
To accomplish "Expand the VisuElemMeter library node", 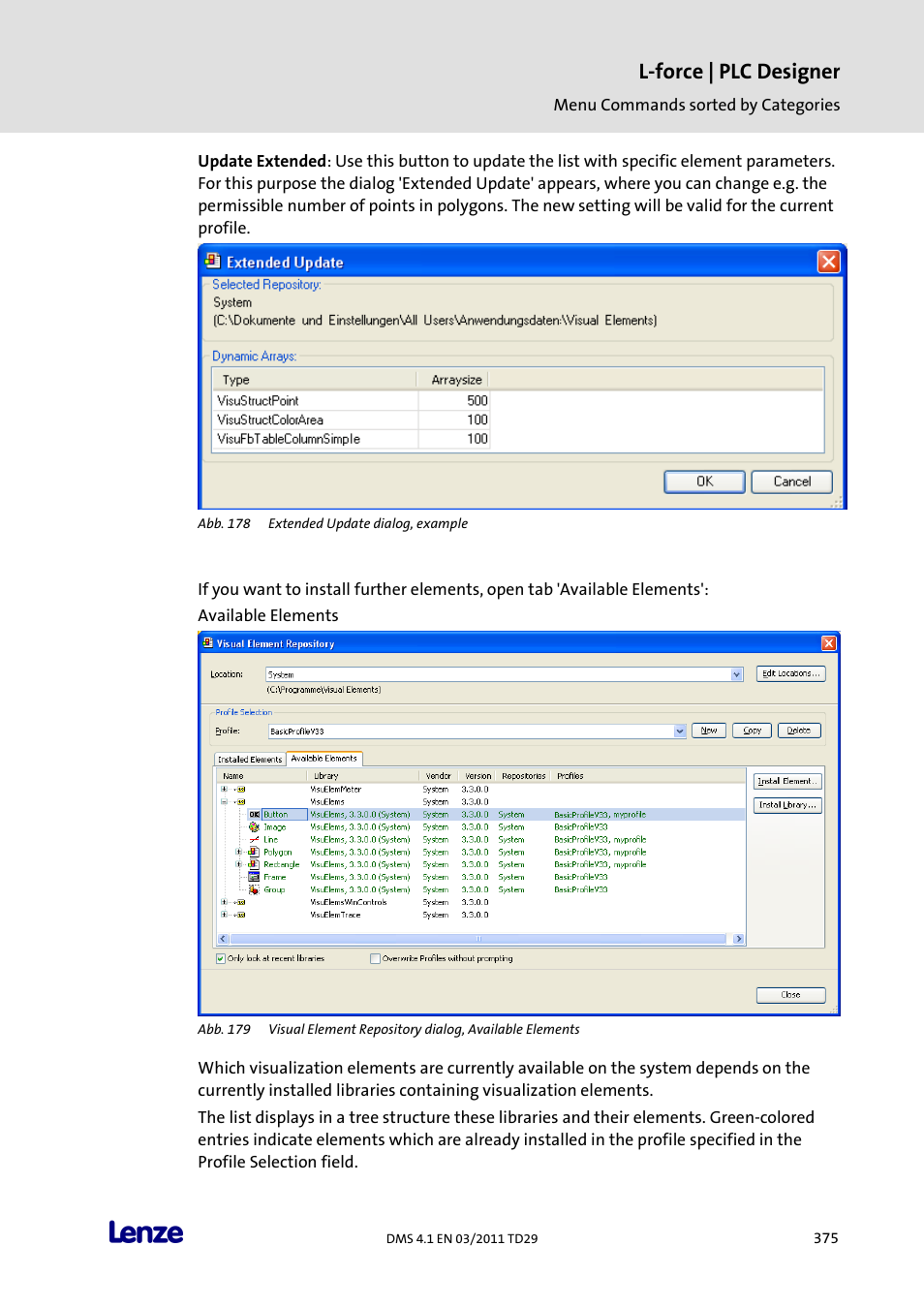I will pos(224,790).
